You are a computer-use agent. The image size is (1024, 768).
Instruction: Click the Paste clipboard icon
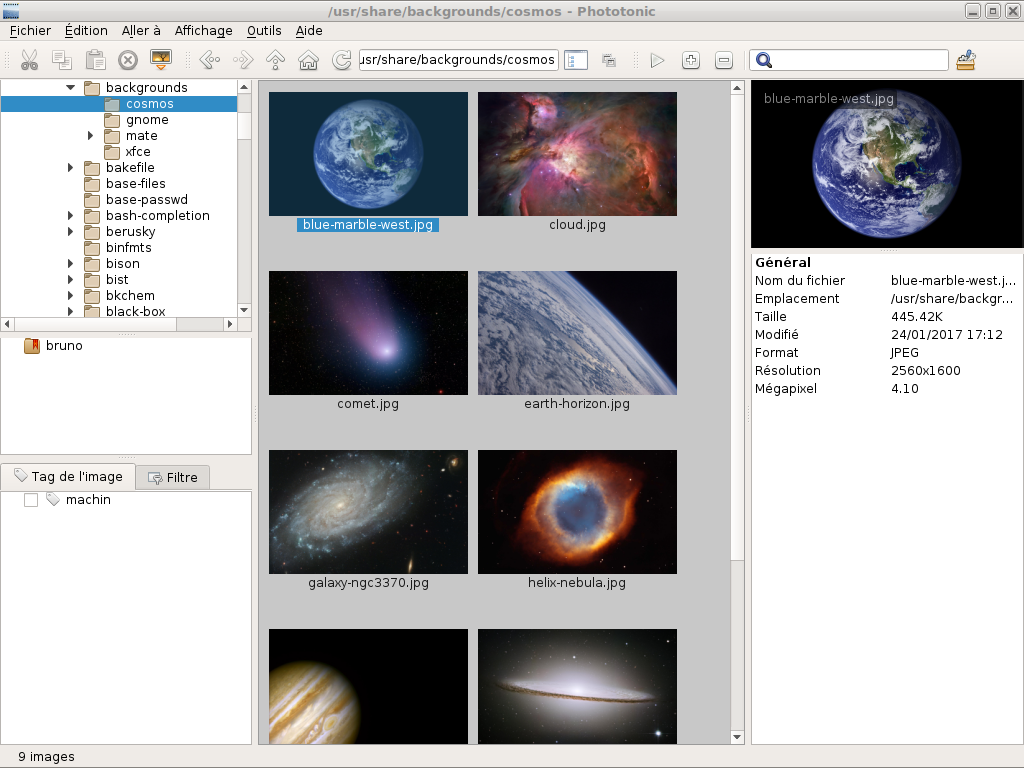[95, 60]
